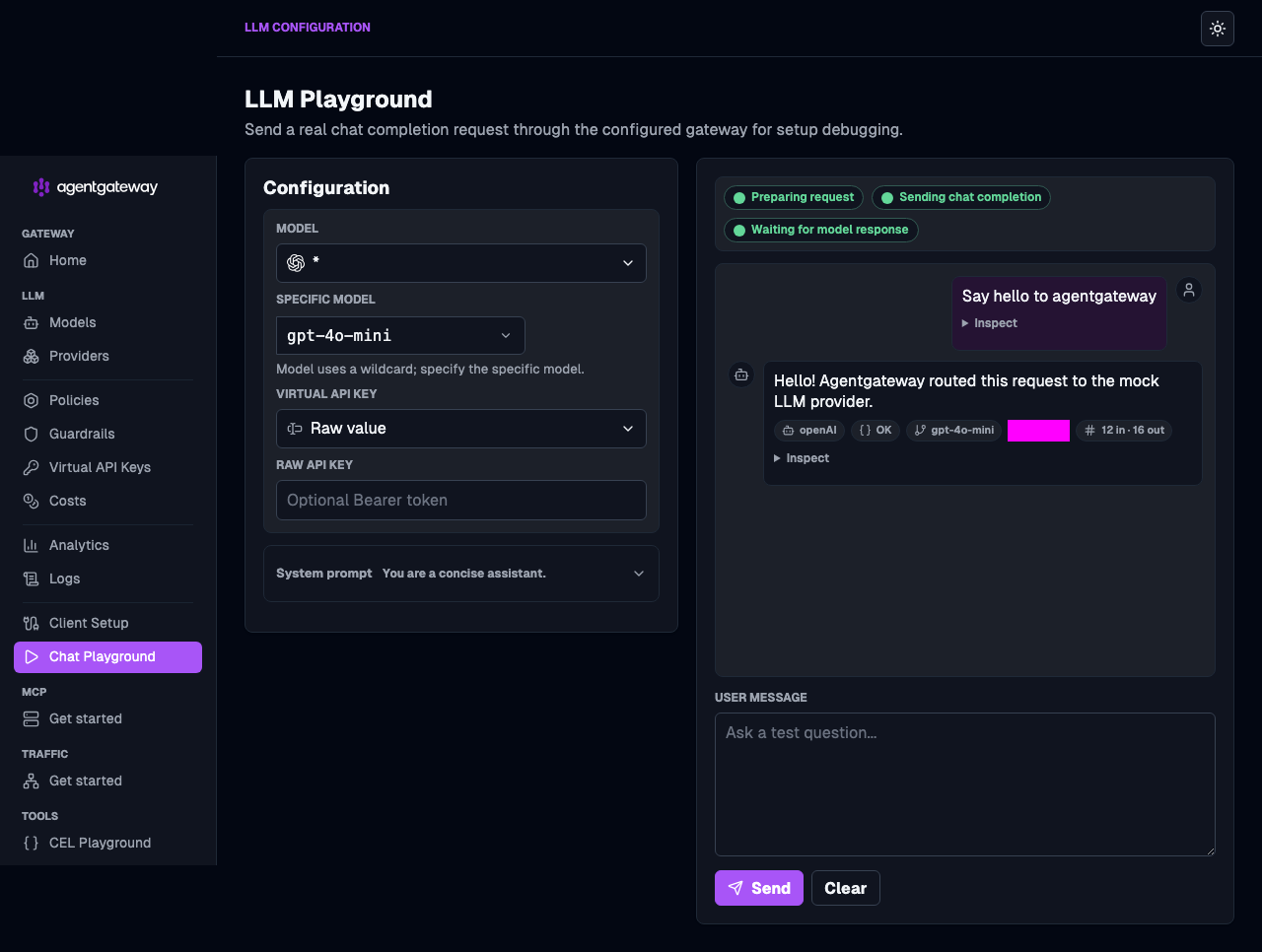Image resolution: width=1262 pixels, height=952 pixels.
Task: Click the gpt-4o-mini model badge in response
Action: (954, 430)
